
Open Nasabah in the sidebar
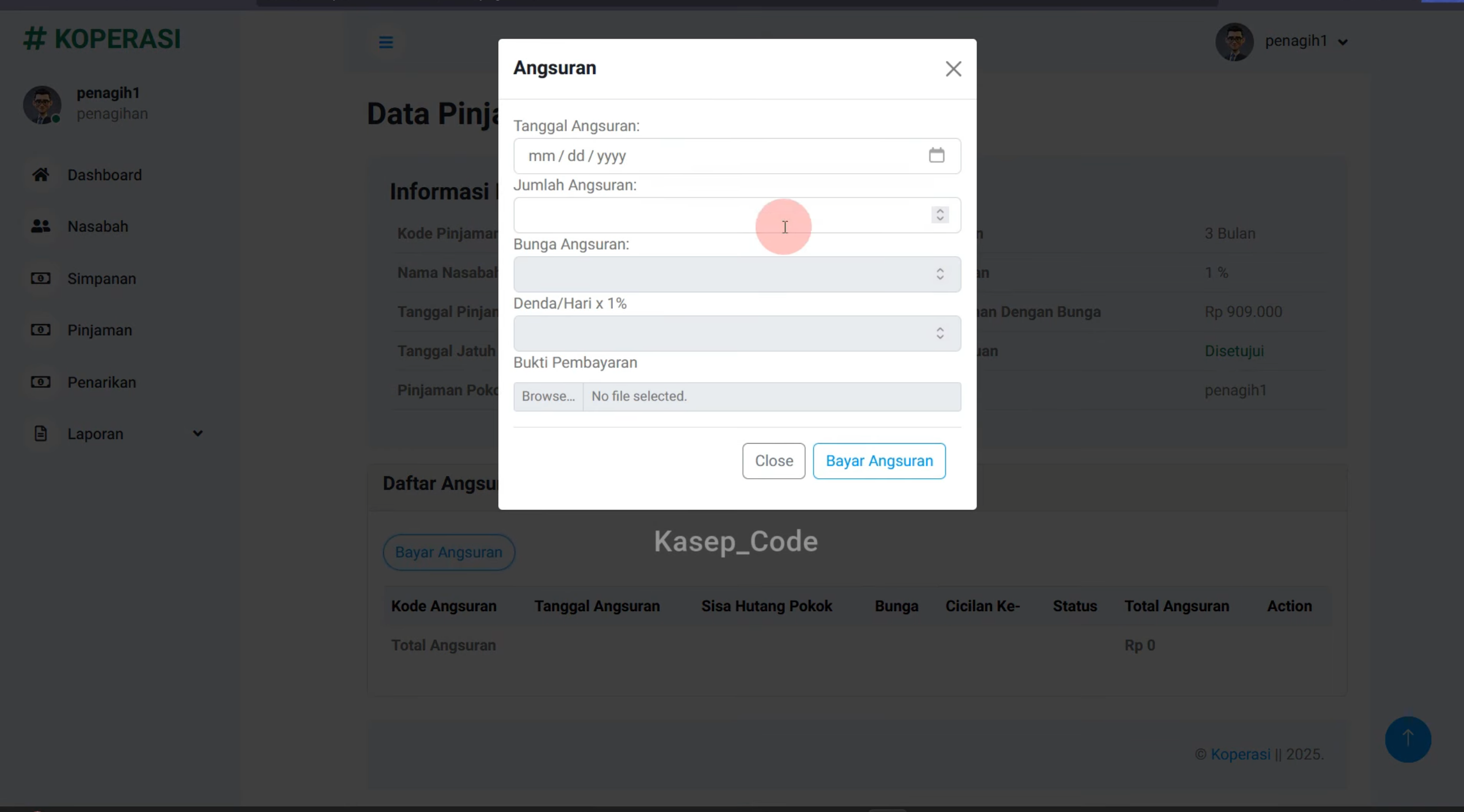coord(98,227)
